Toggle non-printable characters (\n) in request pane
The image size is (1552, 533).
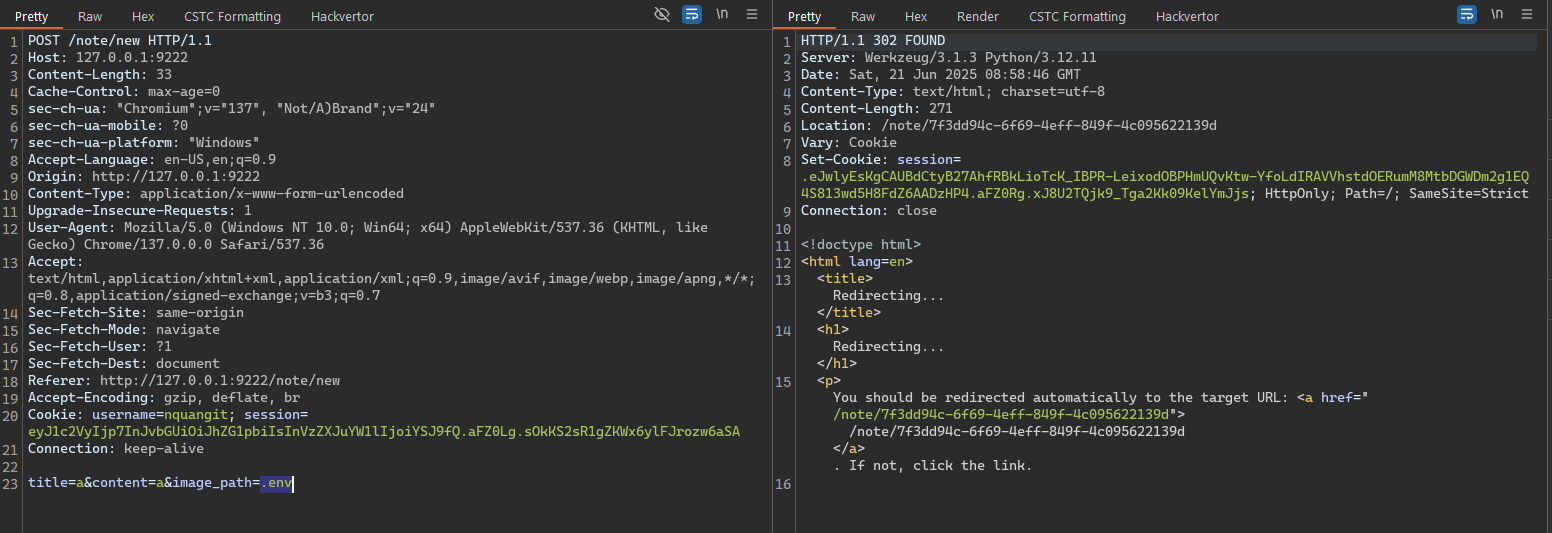[722, 14]
